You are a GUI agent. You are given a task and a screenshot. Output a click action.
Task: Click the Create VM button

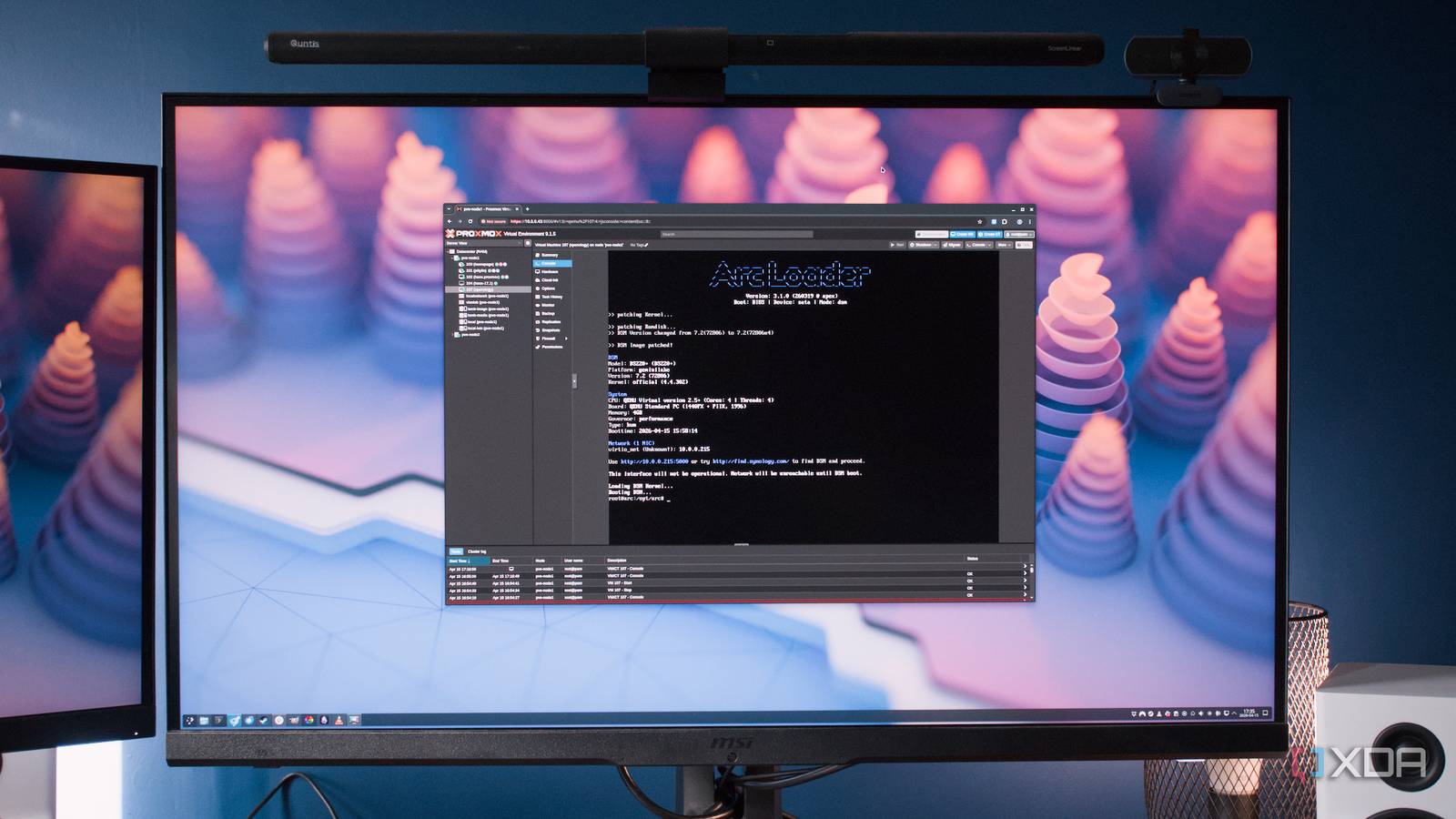pyautogui.click(x=964, y=234)
